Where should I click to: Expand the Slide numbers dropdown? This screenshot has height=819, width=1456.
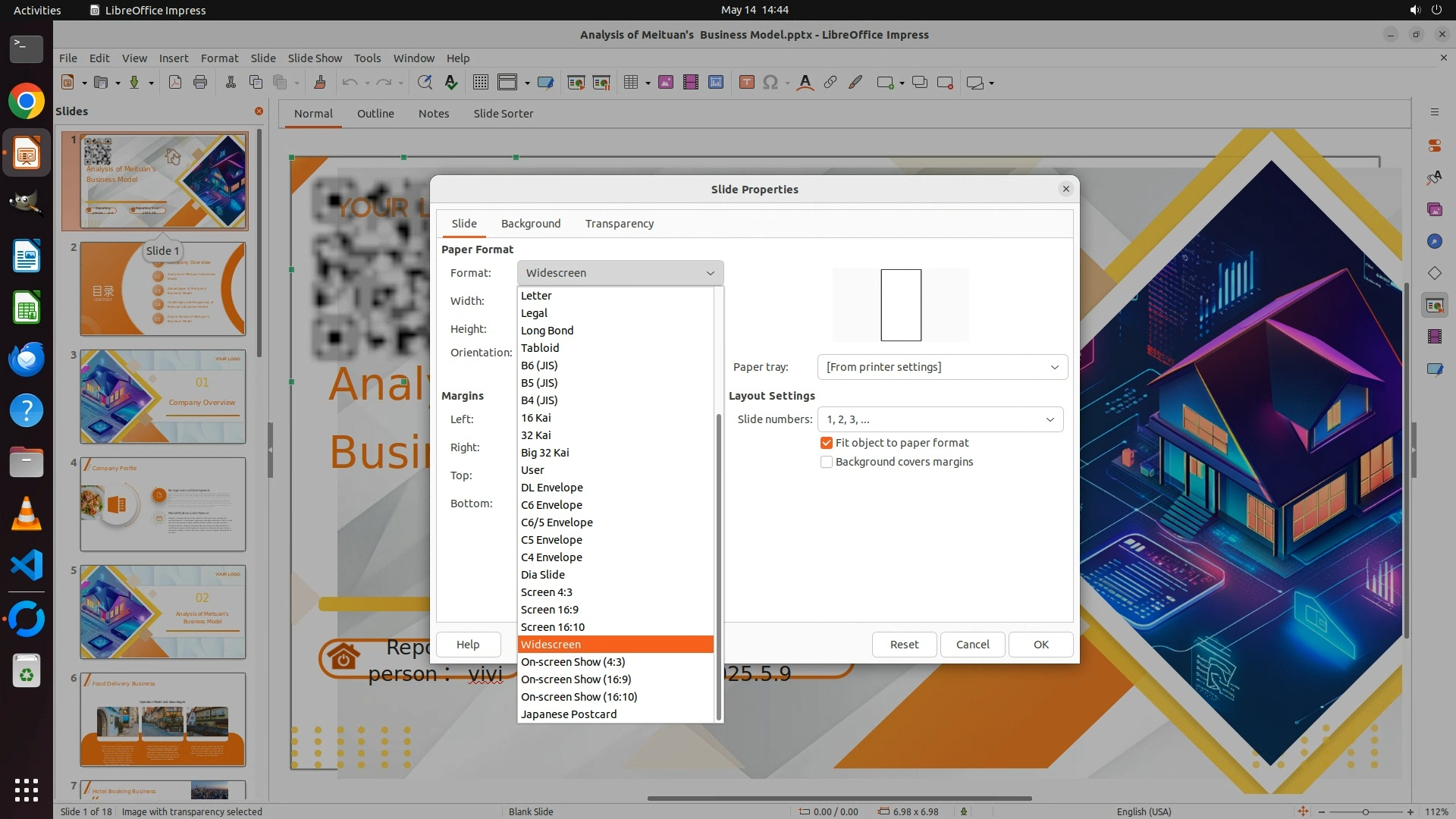(x=940, y=419)
